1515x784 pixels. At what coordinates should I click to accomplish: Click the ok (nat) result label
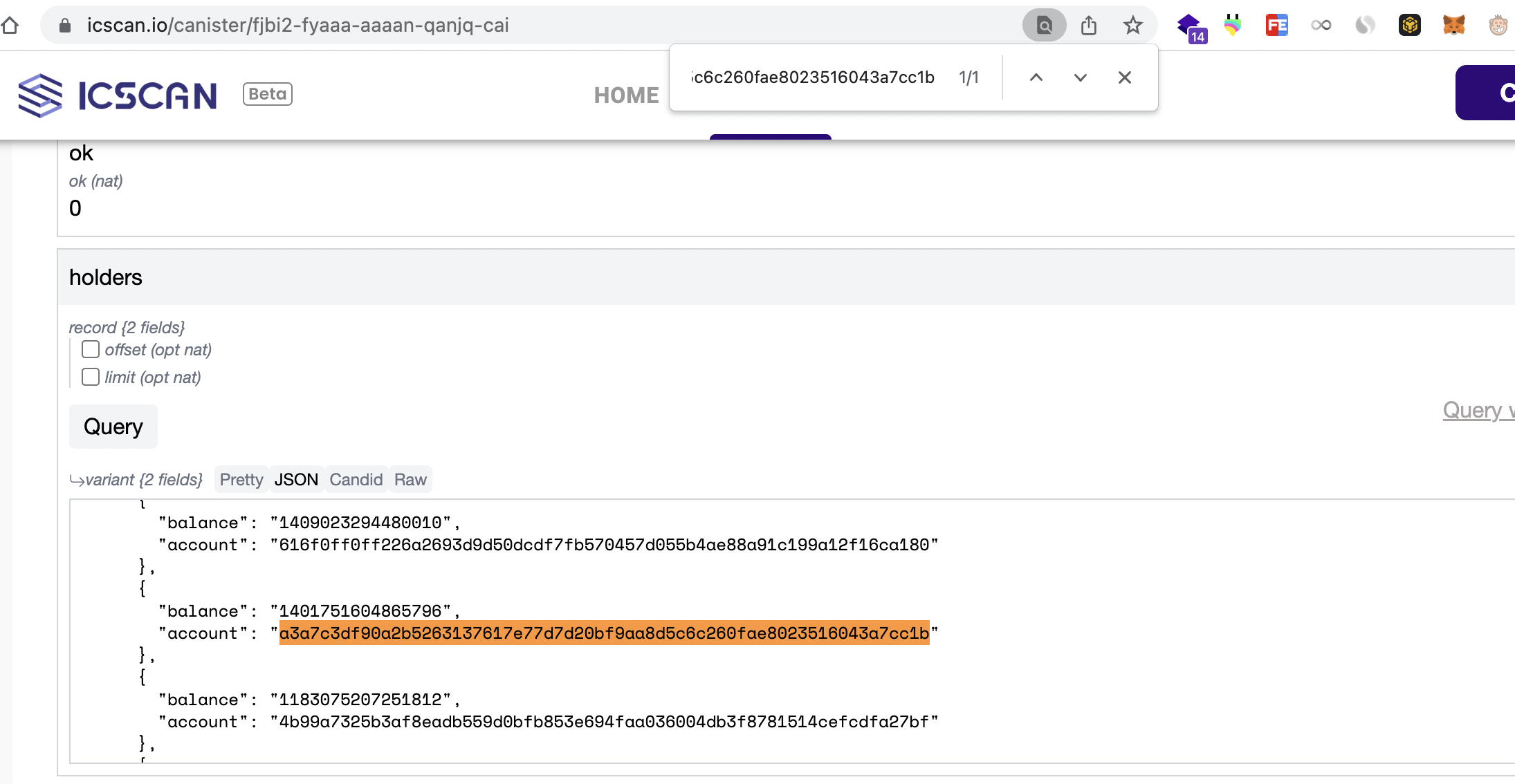click(x=96, y=181)
